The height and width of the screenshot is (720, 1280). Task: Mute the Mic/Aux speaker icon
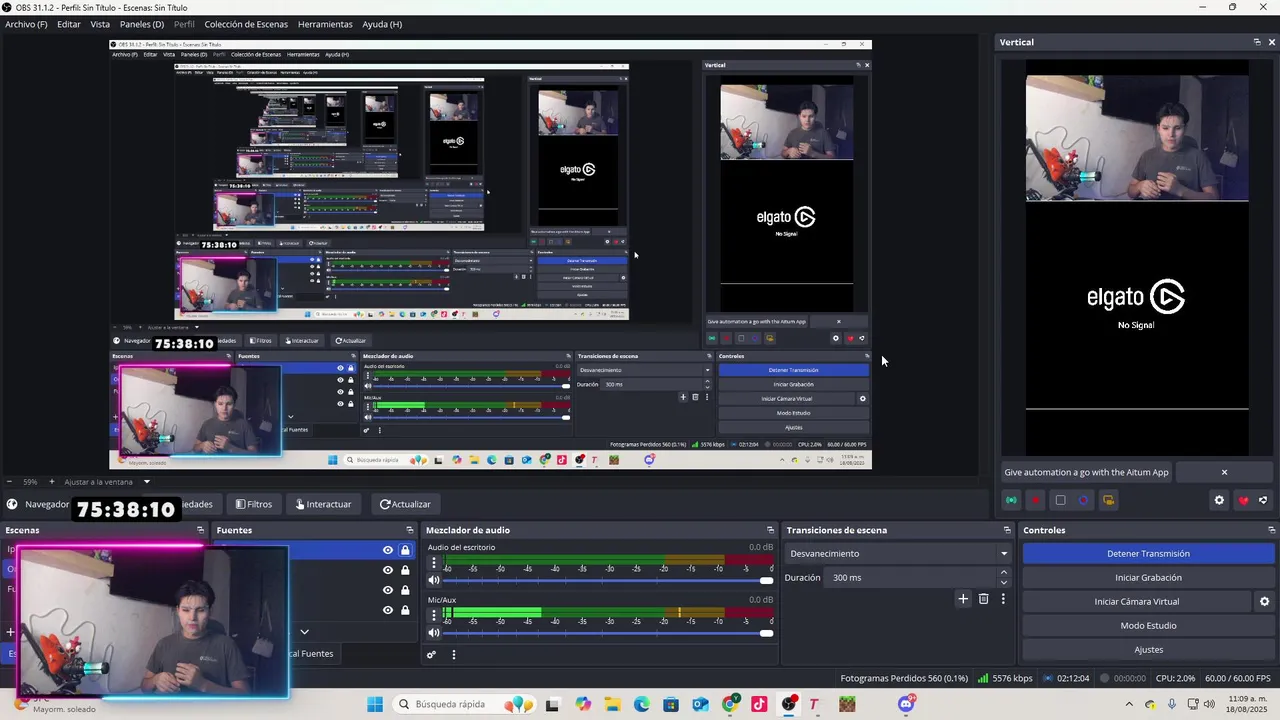[x=434, y=632]
